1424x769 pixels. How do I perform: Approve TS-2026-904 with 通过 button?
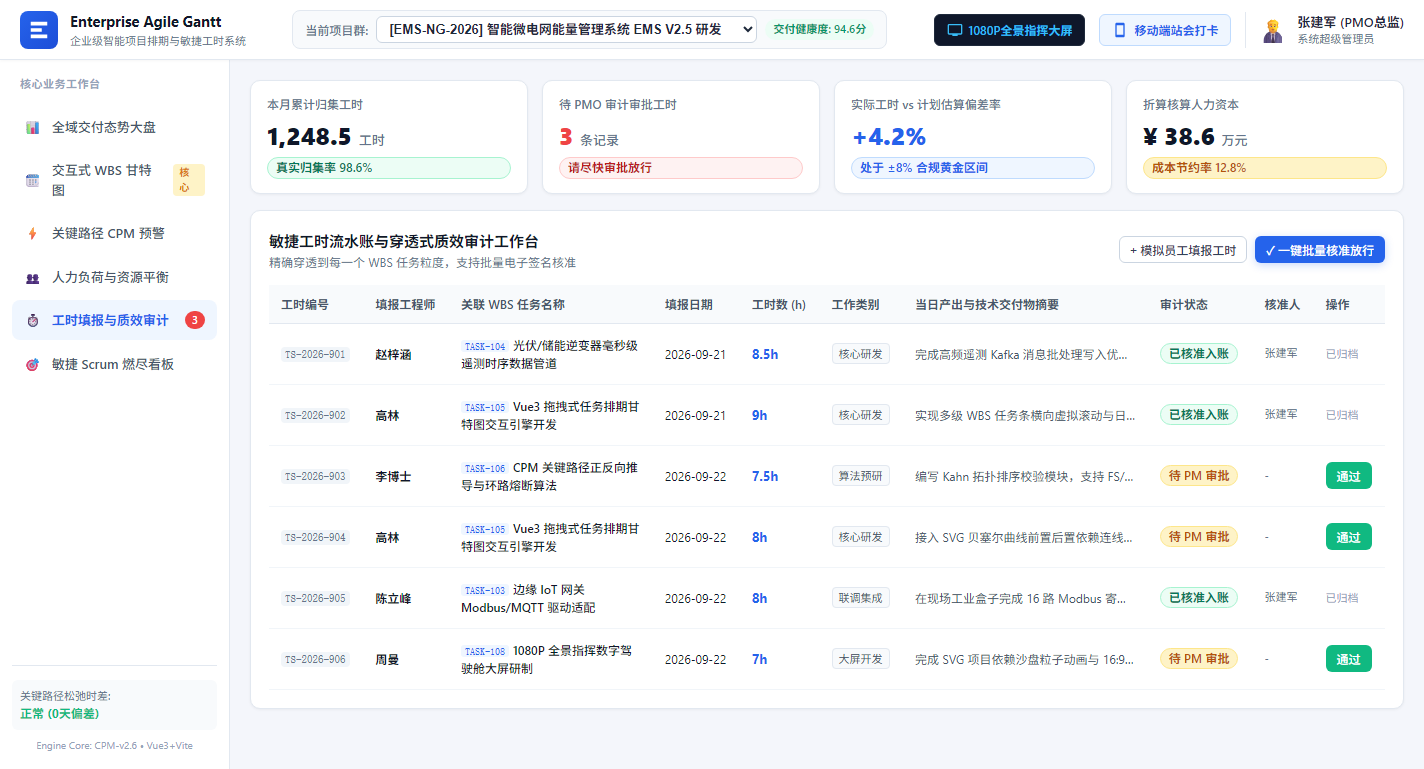(x=1349, y=537)
